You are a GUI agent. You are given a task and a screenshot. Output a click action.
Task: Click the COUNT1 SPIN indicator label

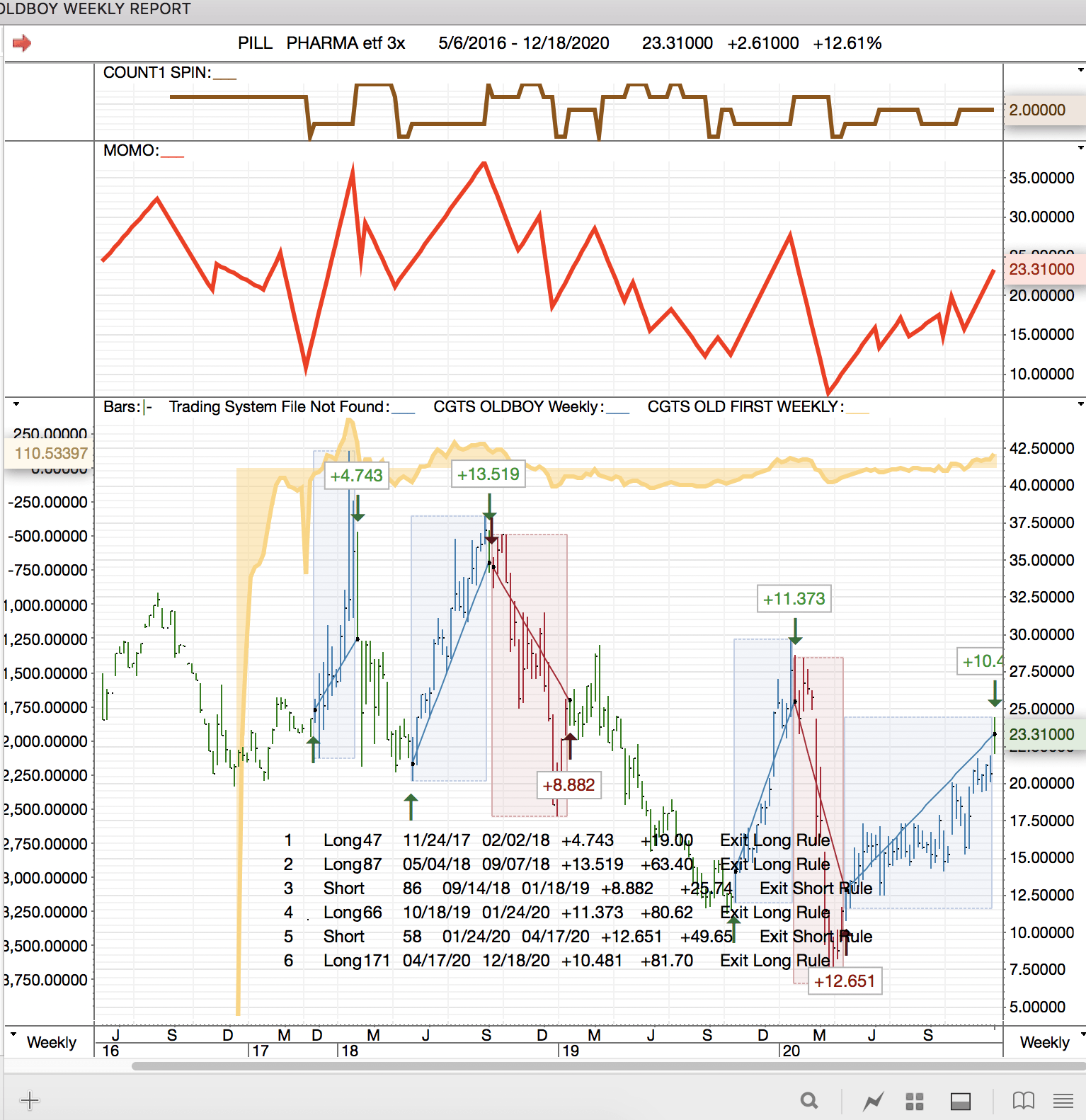pyautogui.click(x=156, y=72)
